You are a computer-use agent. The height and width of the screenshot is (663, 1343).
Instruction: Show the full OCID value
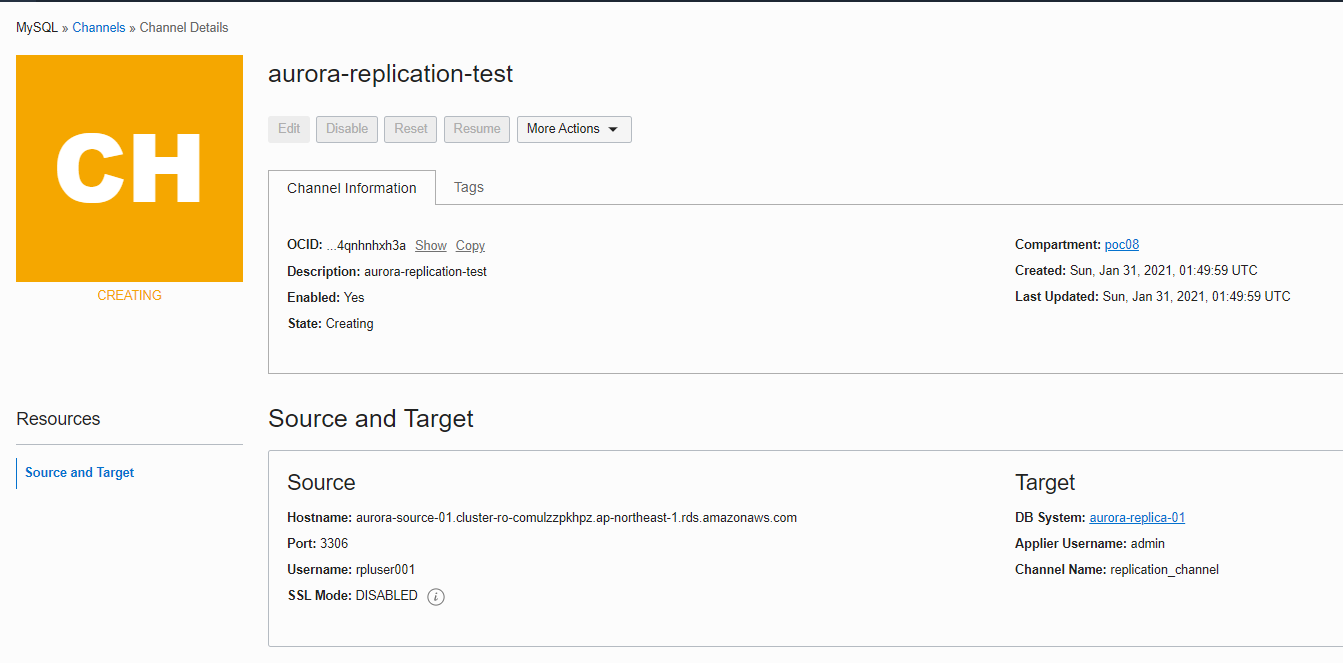pyautogui.click(x=431, y=245)
